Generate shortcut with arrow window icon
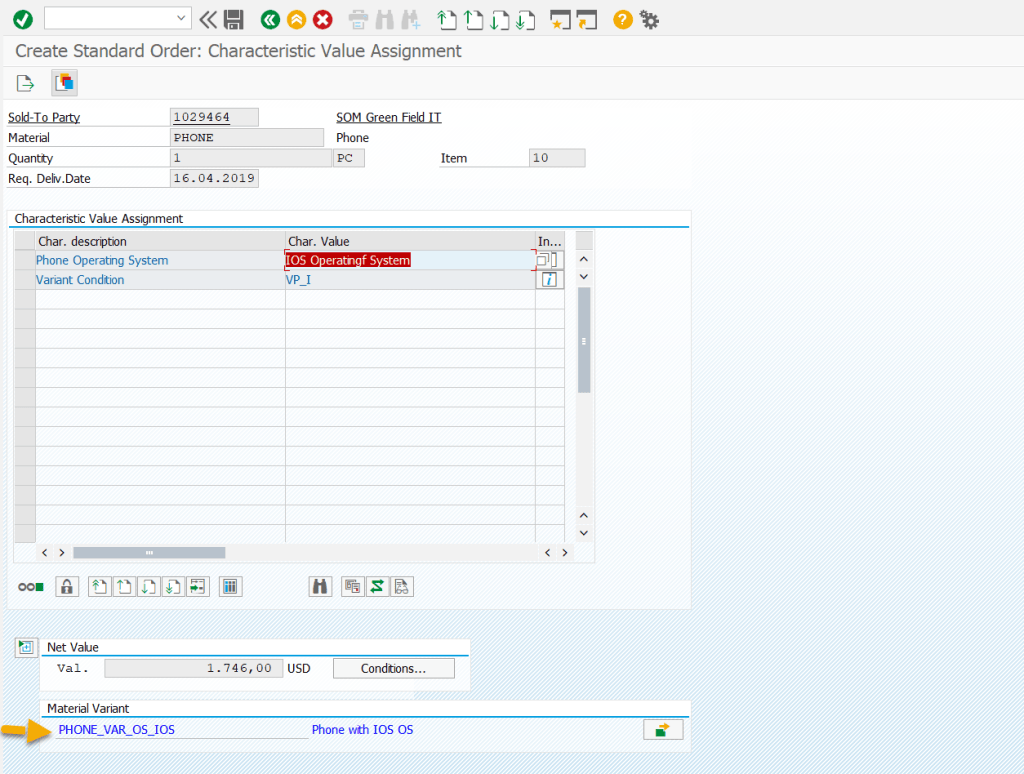 (x=586, y=20)
